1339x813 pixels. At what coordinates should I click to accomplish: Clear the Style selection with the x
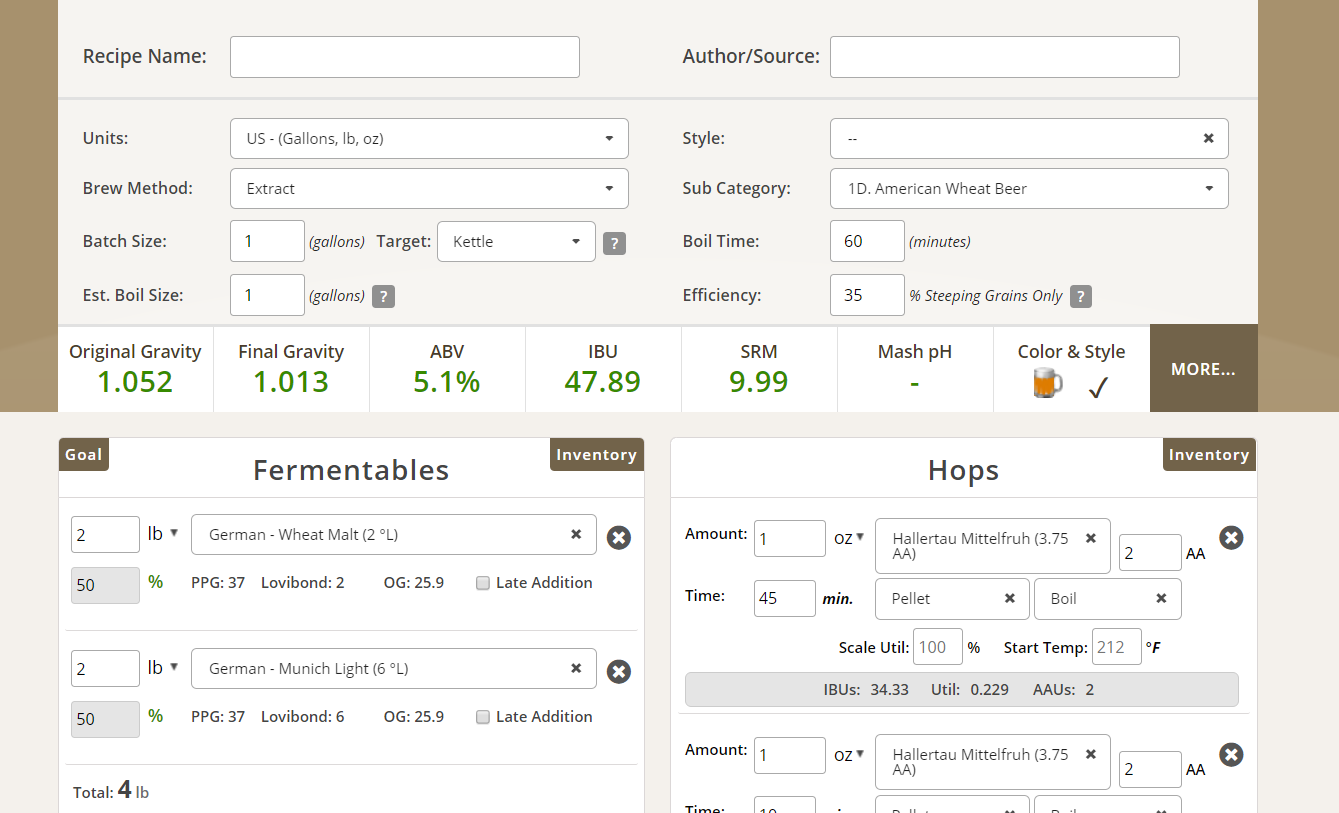tap(1208, 138)
